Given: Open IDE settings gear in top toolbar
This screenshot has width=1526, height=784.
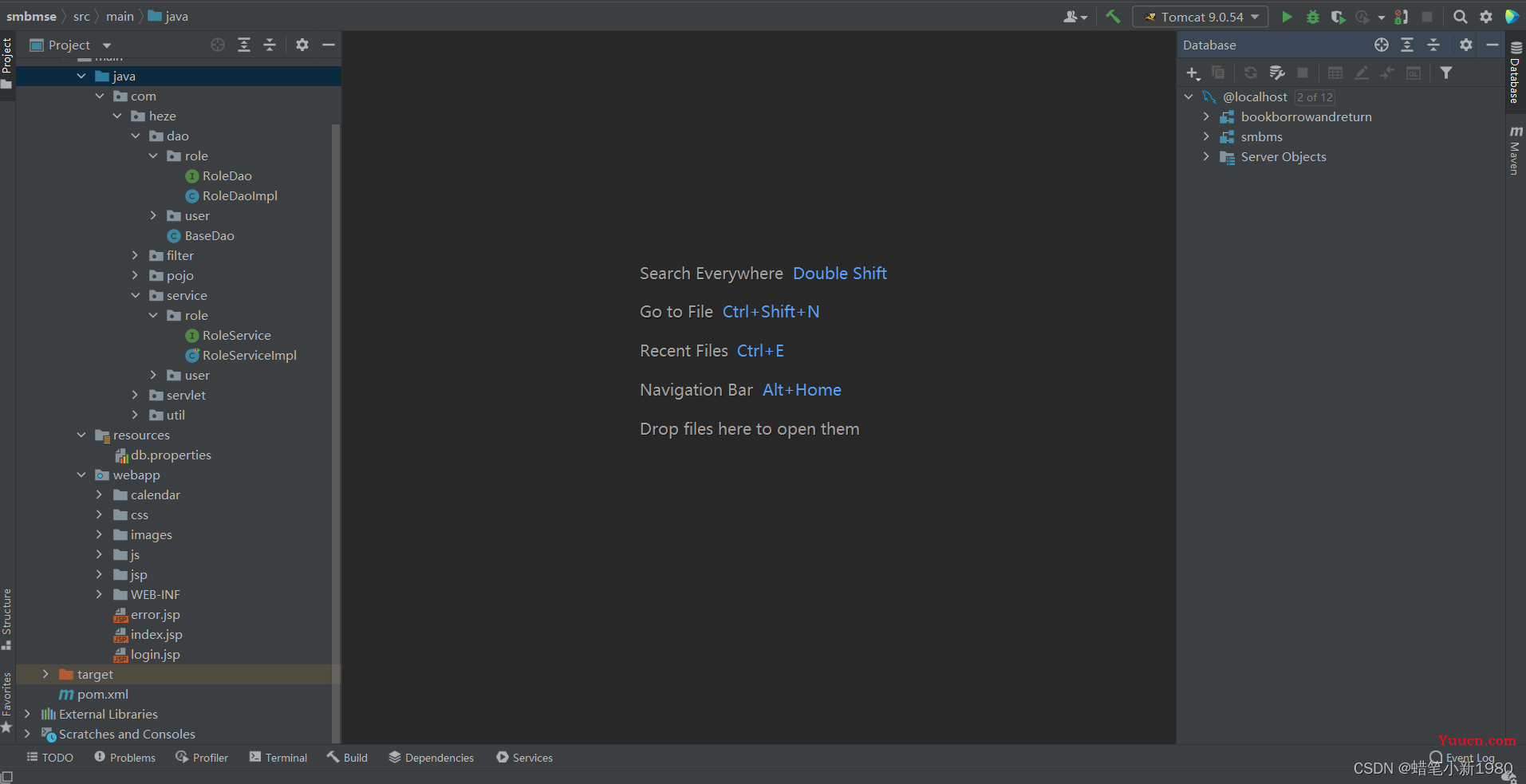Looking at the screenshot, I should [x=1486, y=16].
